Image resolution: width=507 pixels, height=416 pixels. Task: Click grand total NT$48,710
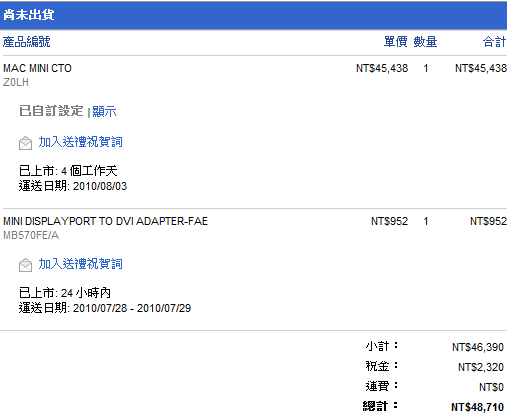pyautogui.click(x=477, y=407)
